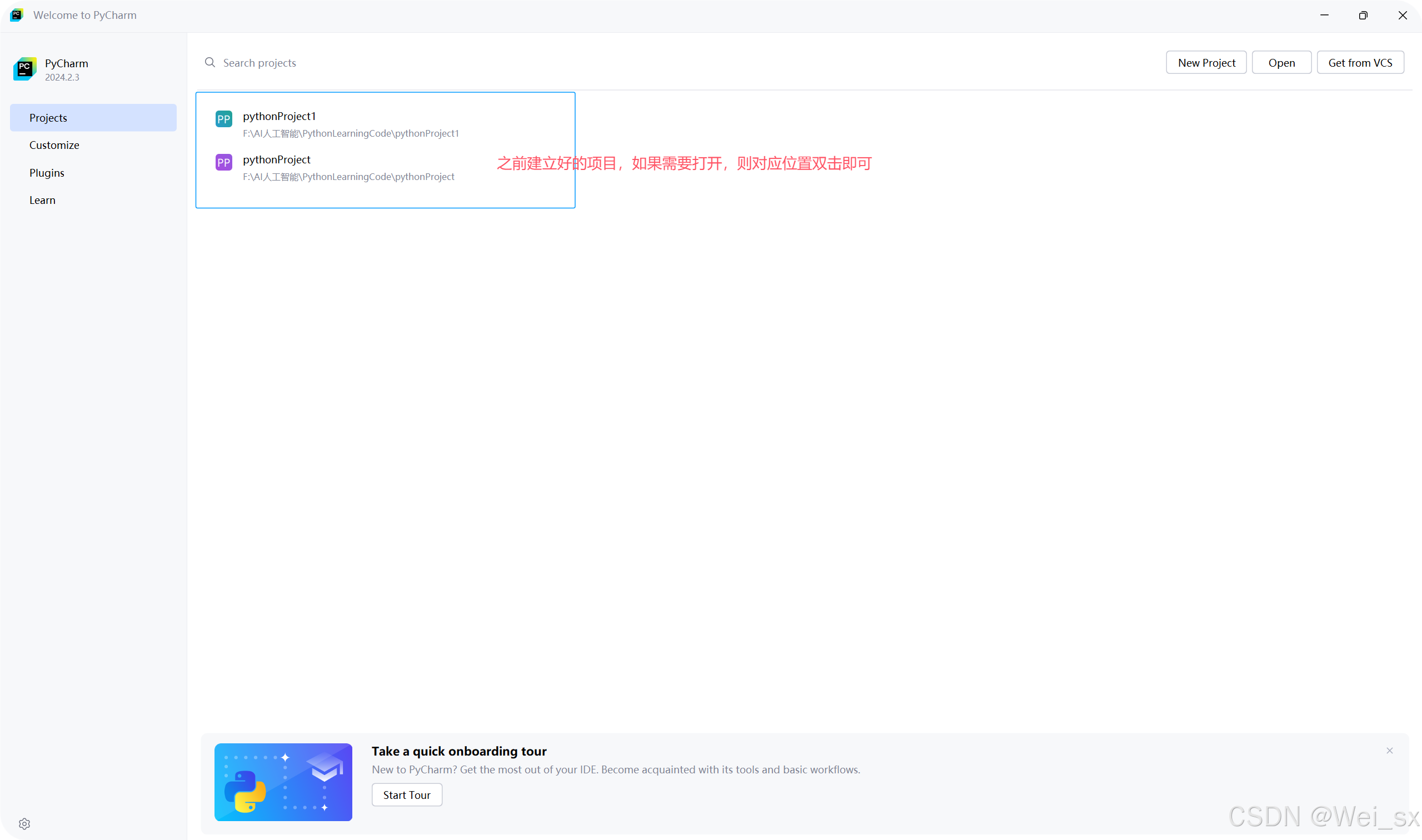Viewport: 1422px width, 840px height.
Task: Start the onboarding tour
Action: 406,794
